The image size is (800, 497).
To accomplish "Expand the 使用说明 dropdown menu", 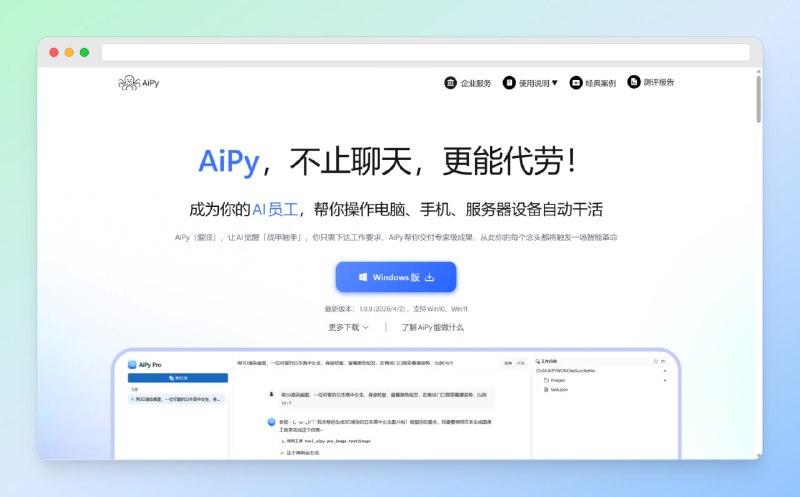I will 530,83.
